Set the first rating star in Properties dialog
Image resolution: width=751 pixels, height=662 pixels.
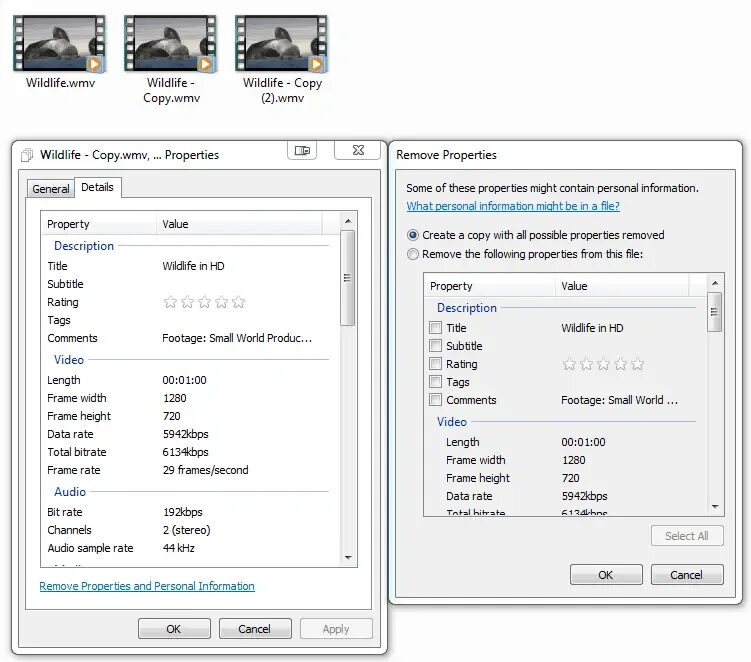tap(170, 302)
